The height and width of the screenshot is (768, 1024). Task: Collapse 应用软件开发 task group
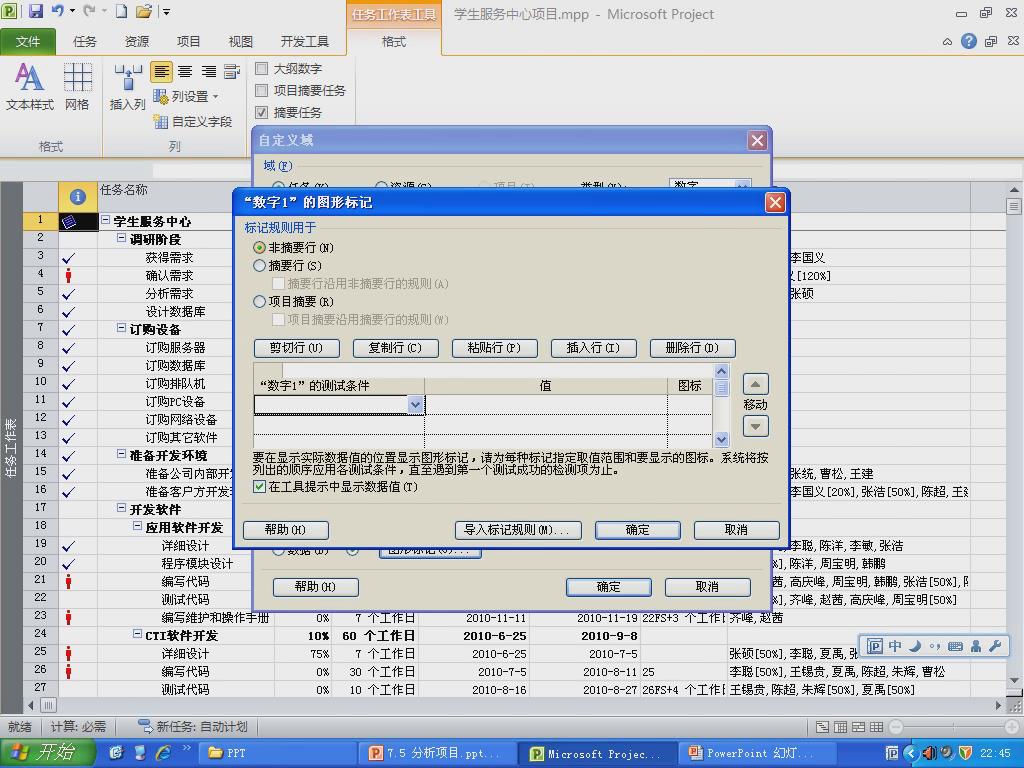[137, 526]
